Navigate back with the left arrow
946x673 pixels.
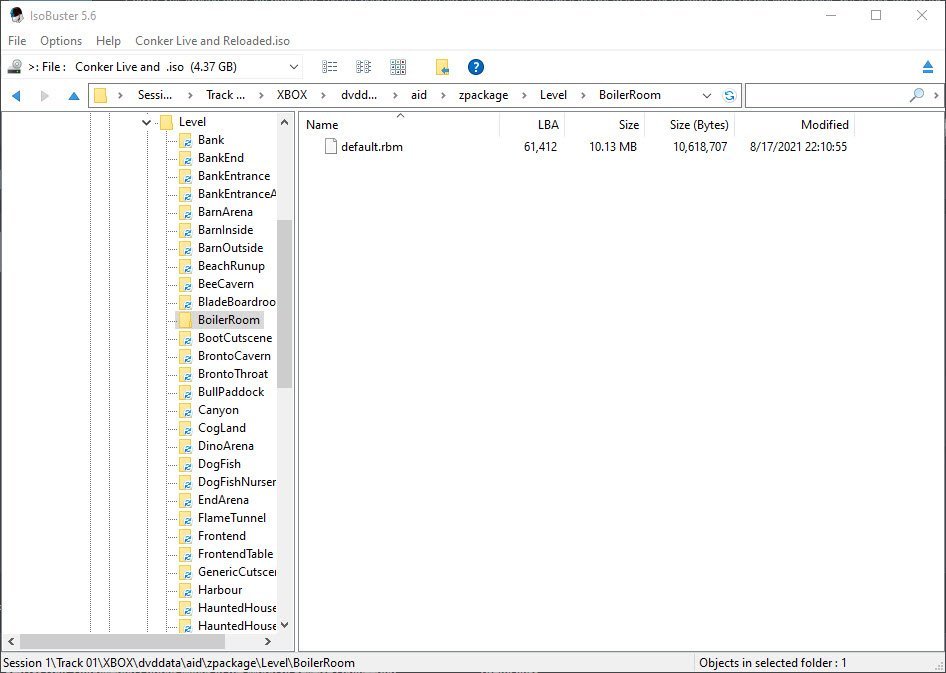[x=16, y=96]
